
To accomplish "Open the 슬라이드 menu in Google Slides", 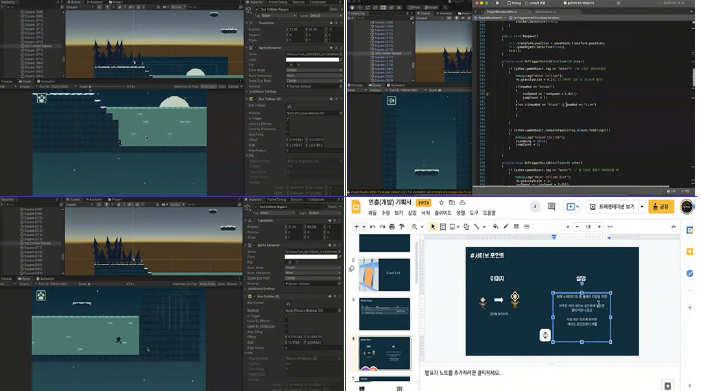I will pyautogui.click(x=443, y=213).
